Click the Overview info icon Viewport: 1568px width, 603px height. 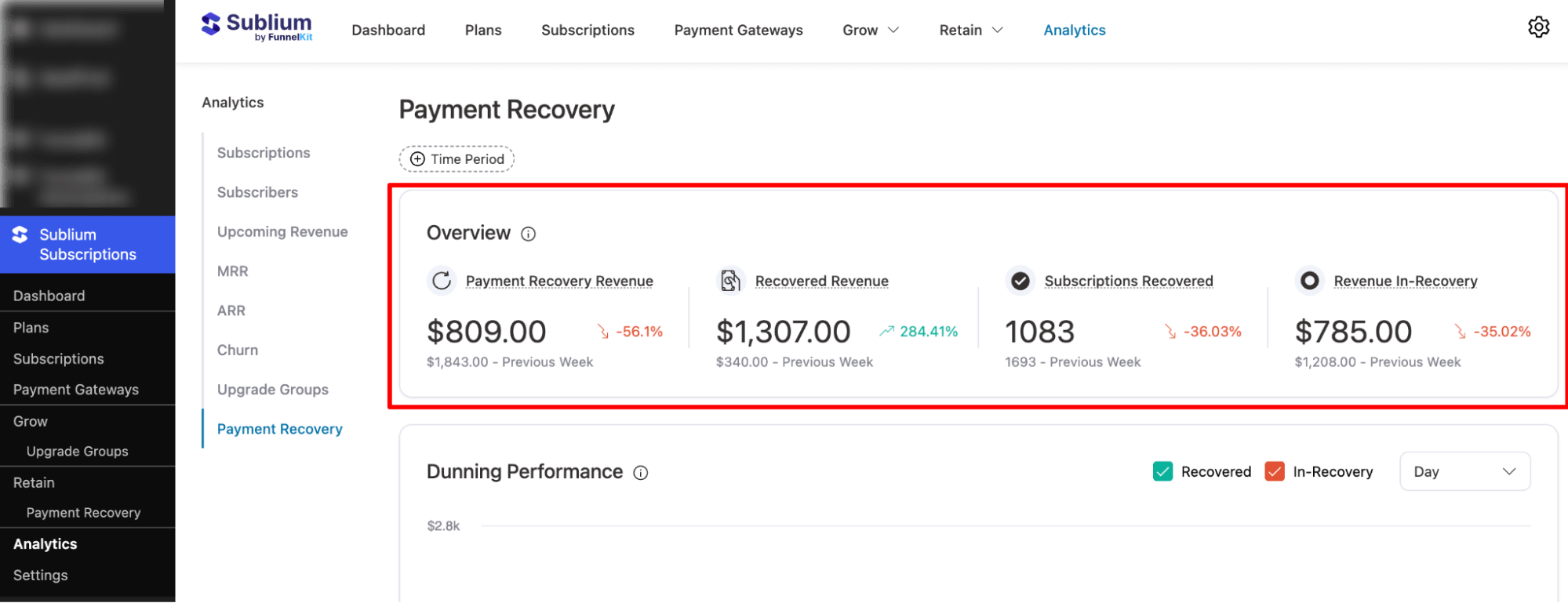tap(529, 234)
